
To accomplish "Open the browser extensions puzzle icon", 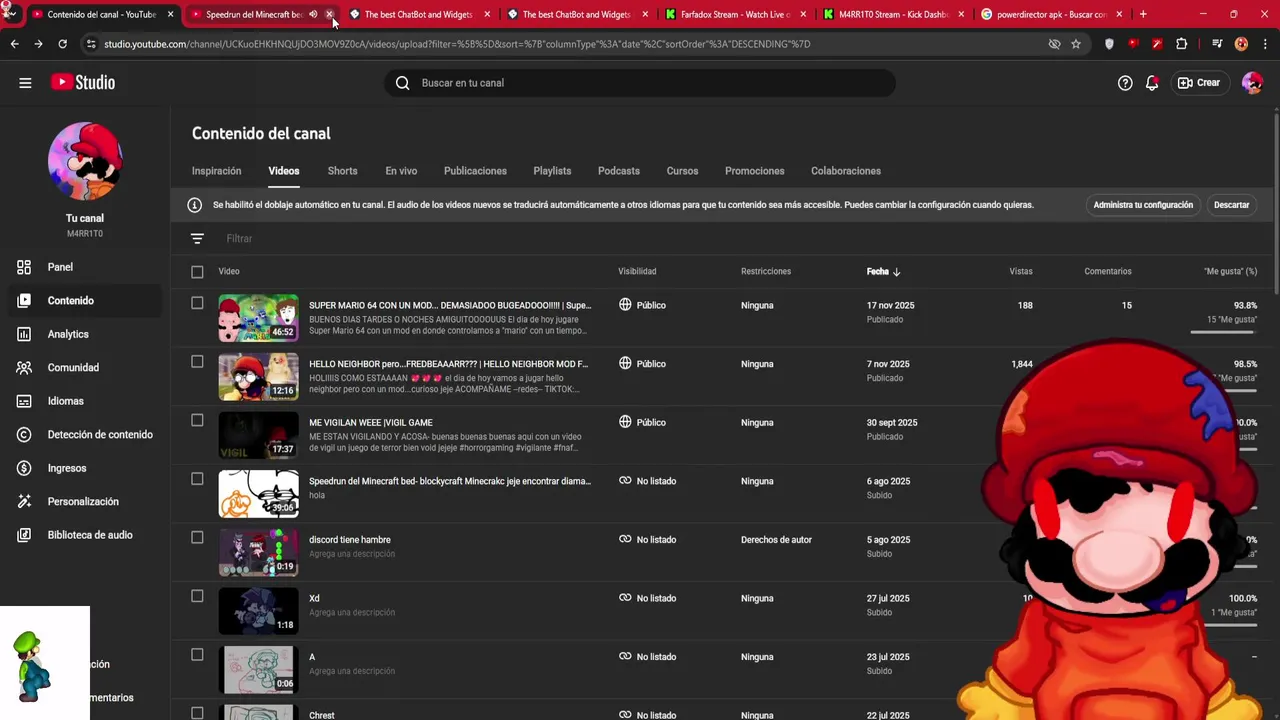I will pos(1182,44).
